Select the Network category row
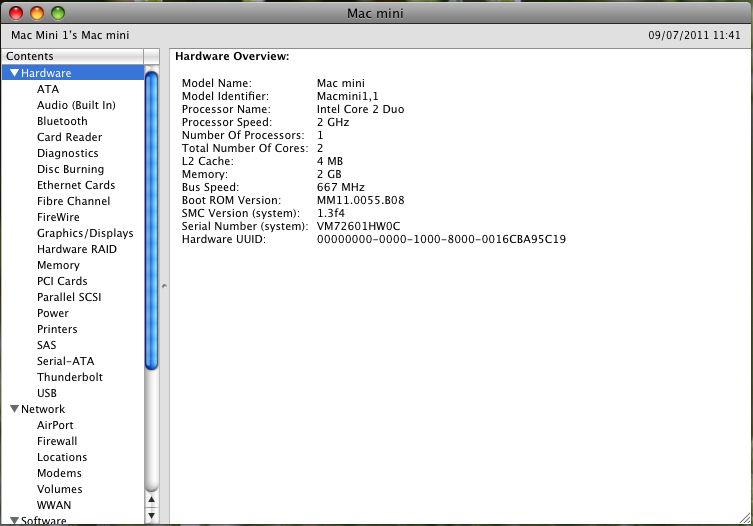 pyautogui.click(x=73, y=409)
